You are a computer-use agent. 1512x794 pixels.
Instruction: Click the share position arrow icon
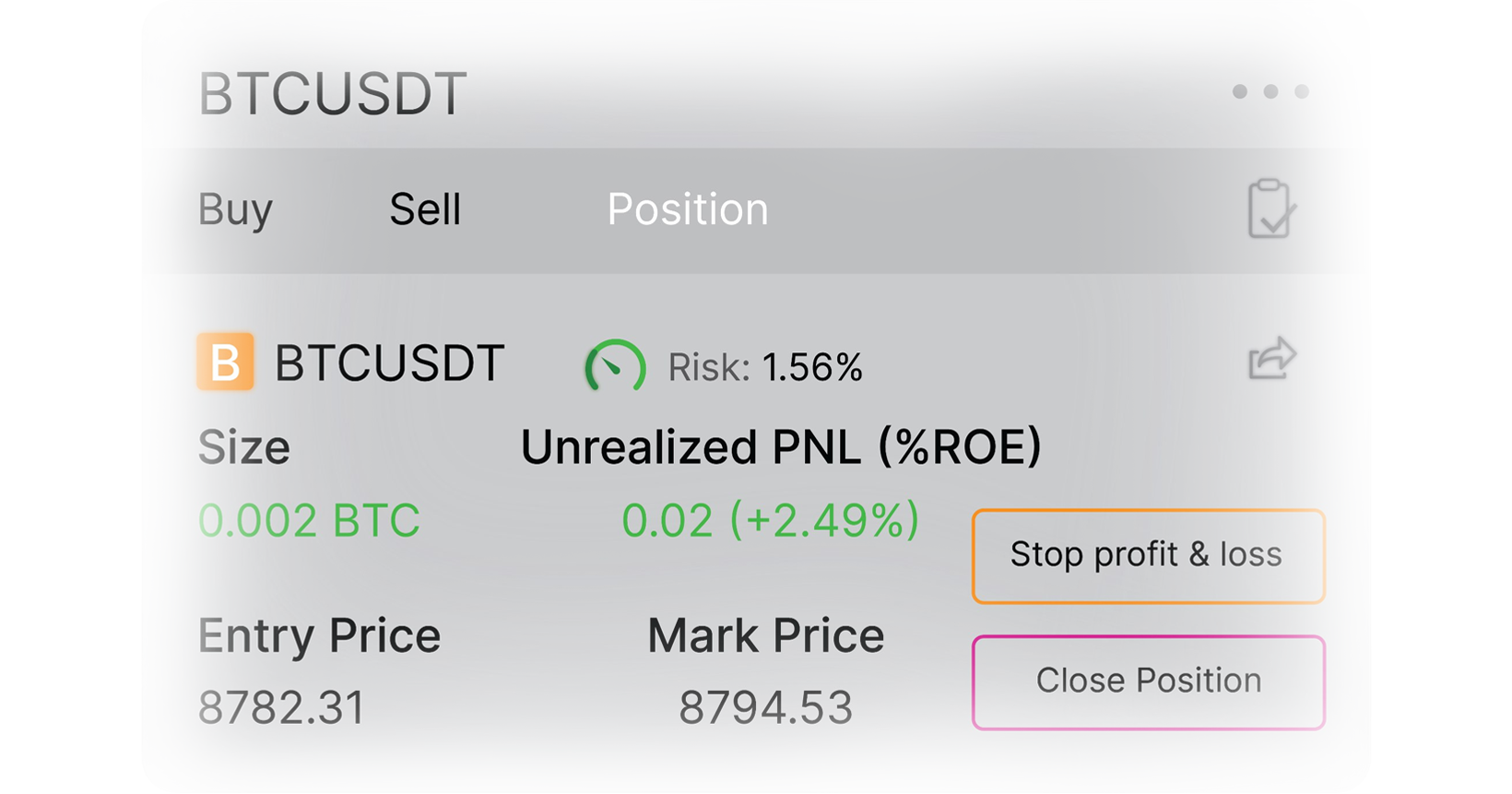point(1272,359)
